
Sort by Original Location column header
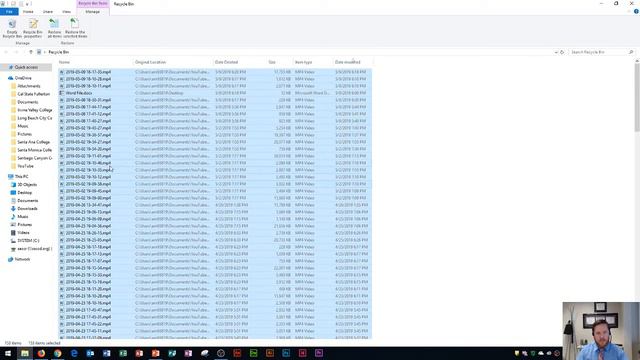151,62
